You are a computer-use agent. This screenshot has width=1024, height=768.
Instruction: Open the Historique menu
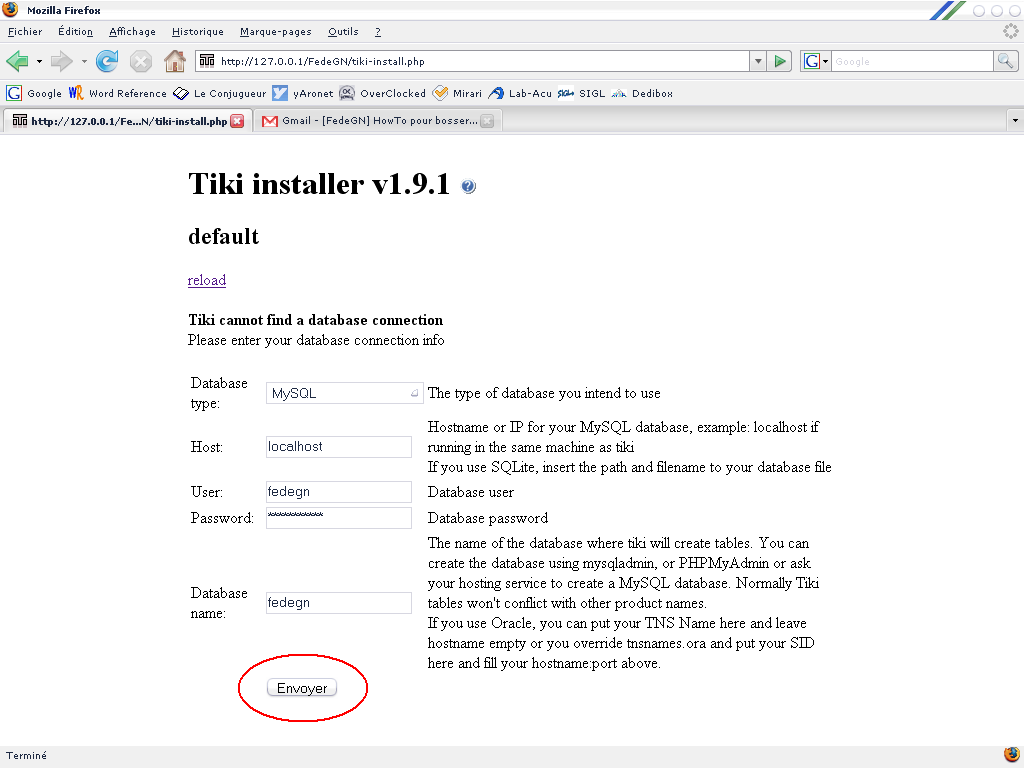point(197,32)
